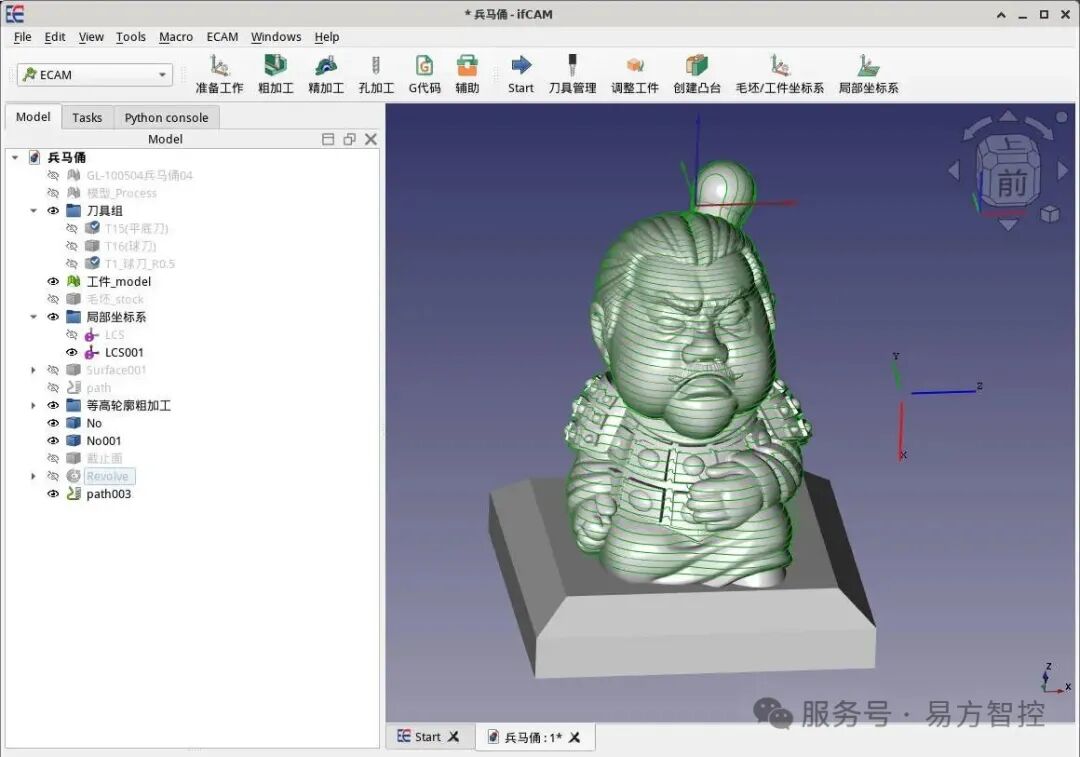Hide the path003 toolpath
Screen dimensions: 1080x757
52,494
